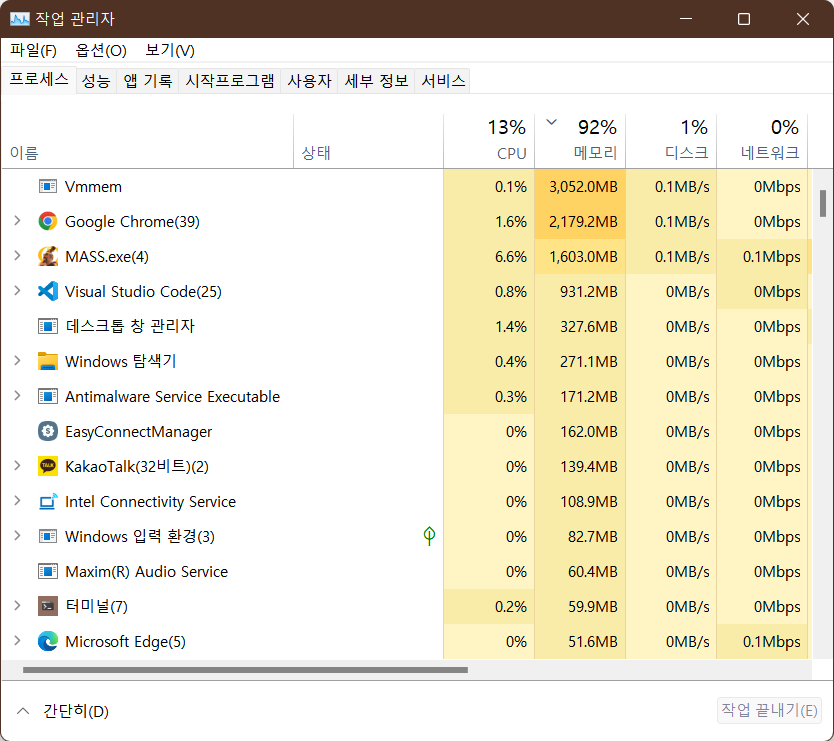Viewport: 834px width, 741px height.
Task: Expand the Intel Connectivity Service row
Action: point(18,501)
